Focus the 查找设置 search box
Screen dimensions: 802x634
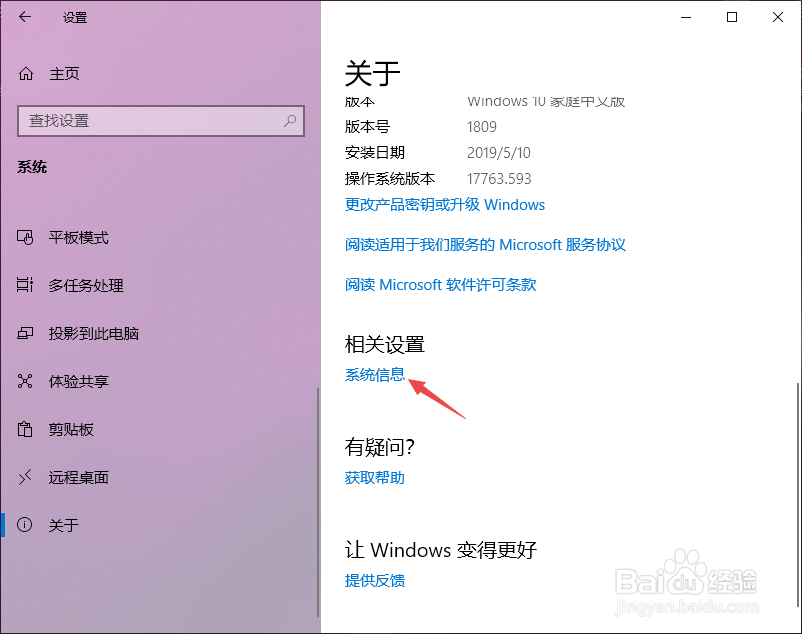(x=161, y=121)
